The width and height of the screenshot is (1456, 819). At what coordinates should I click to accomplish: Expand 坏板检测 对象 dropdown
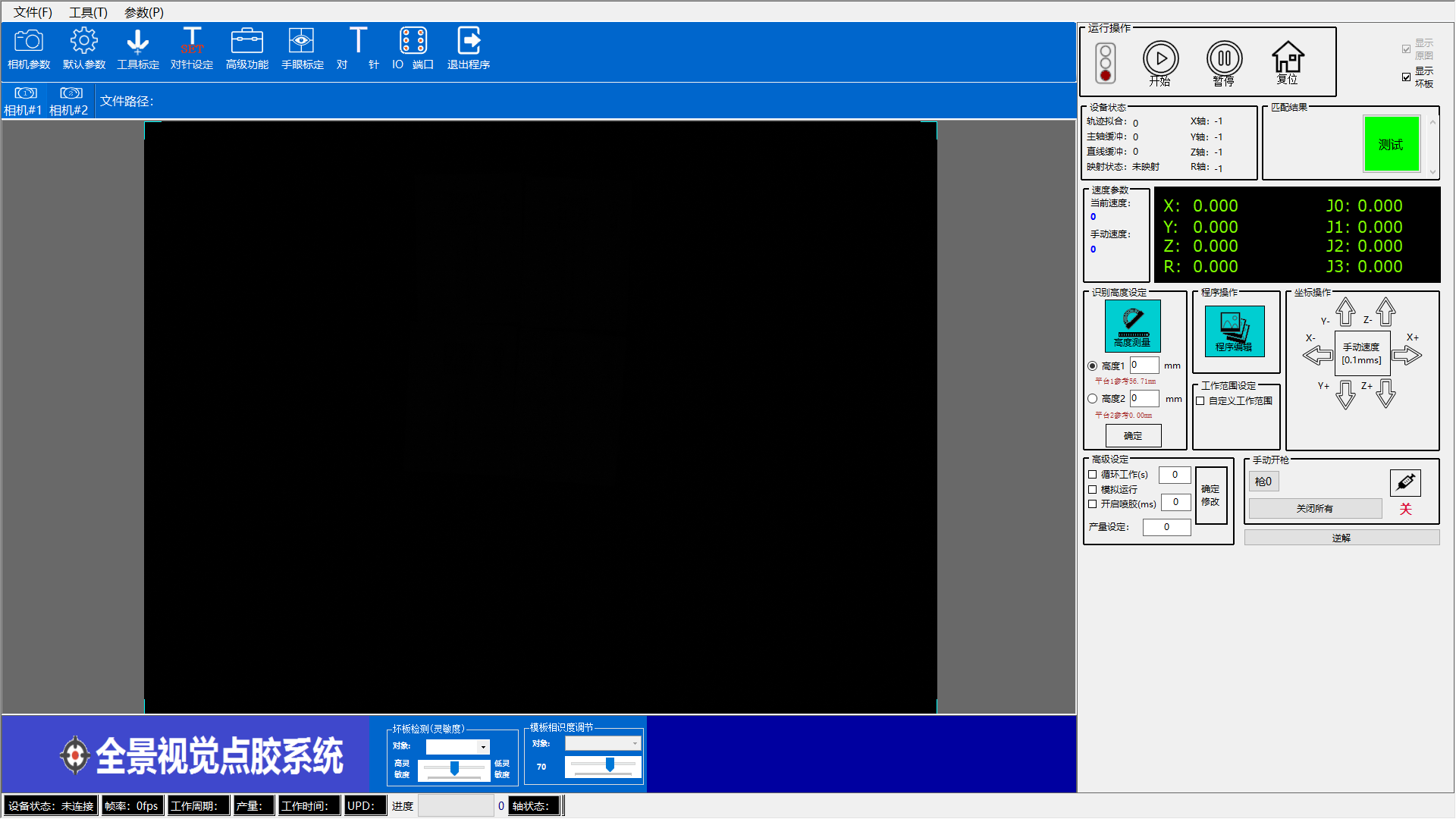(483, 747)
